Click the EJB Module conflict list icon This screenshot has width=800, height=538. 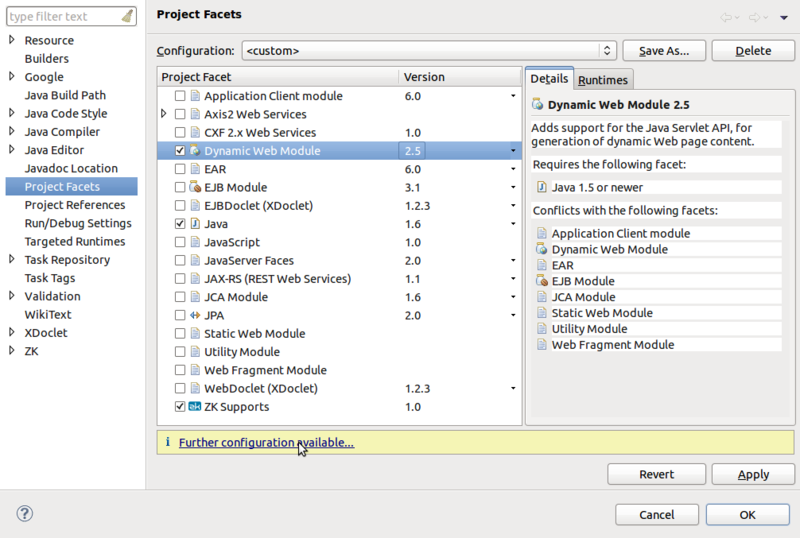541,281
